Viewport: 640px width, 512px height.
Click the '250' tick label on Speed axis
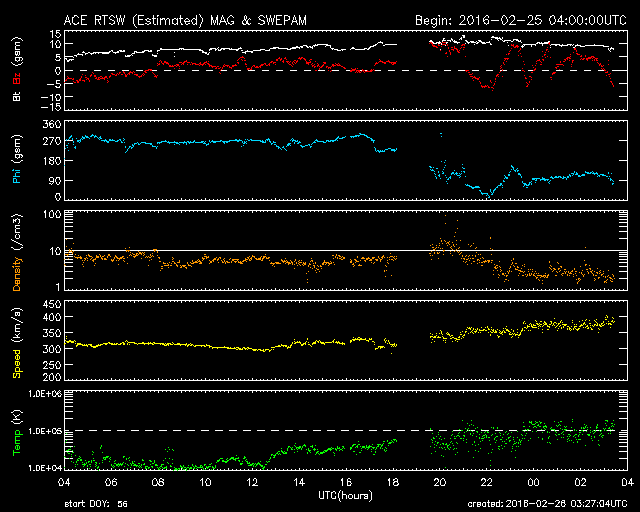tap(52, 365)
